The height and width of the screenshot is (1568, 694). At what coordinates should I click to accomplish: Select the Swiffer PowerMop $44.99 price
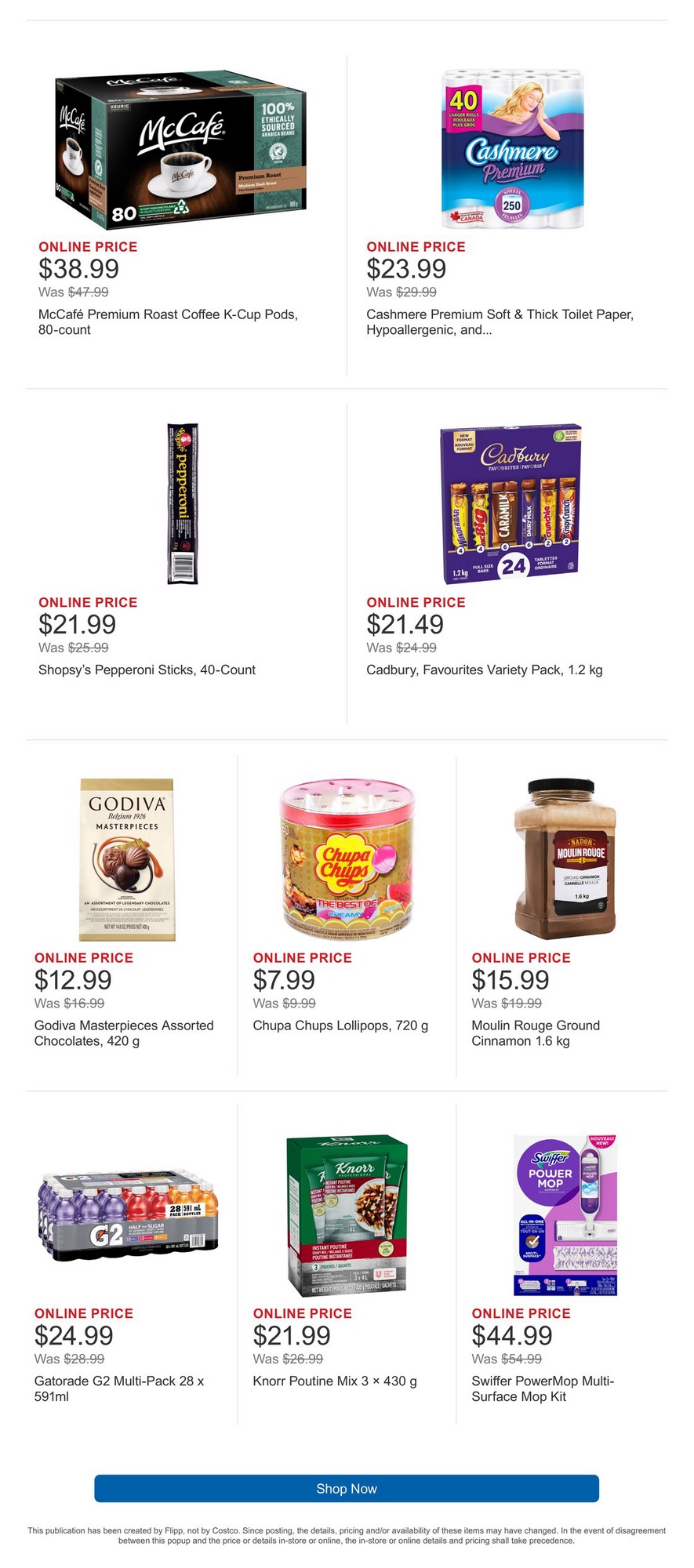tap(512, 1336)
